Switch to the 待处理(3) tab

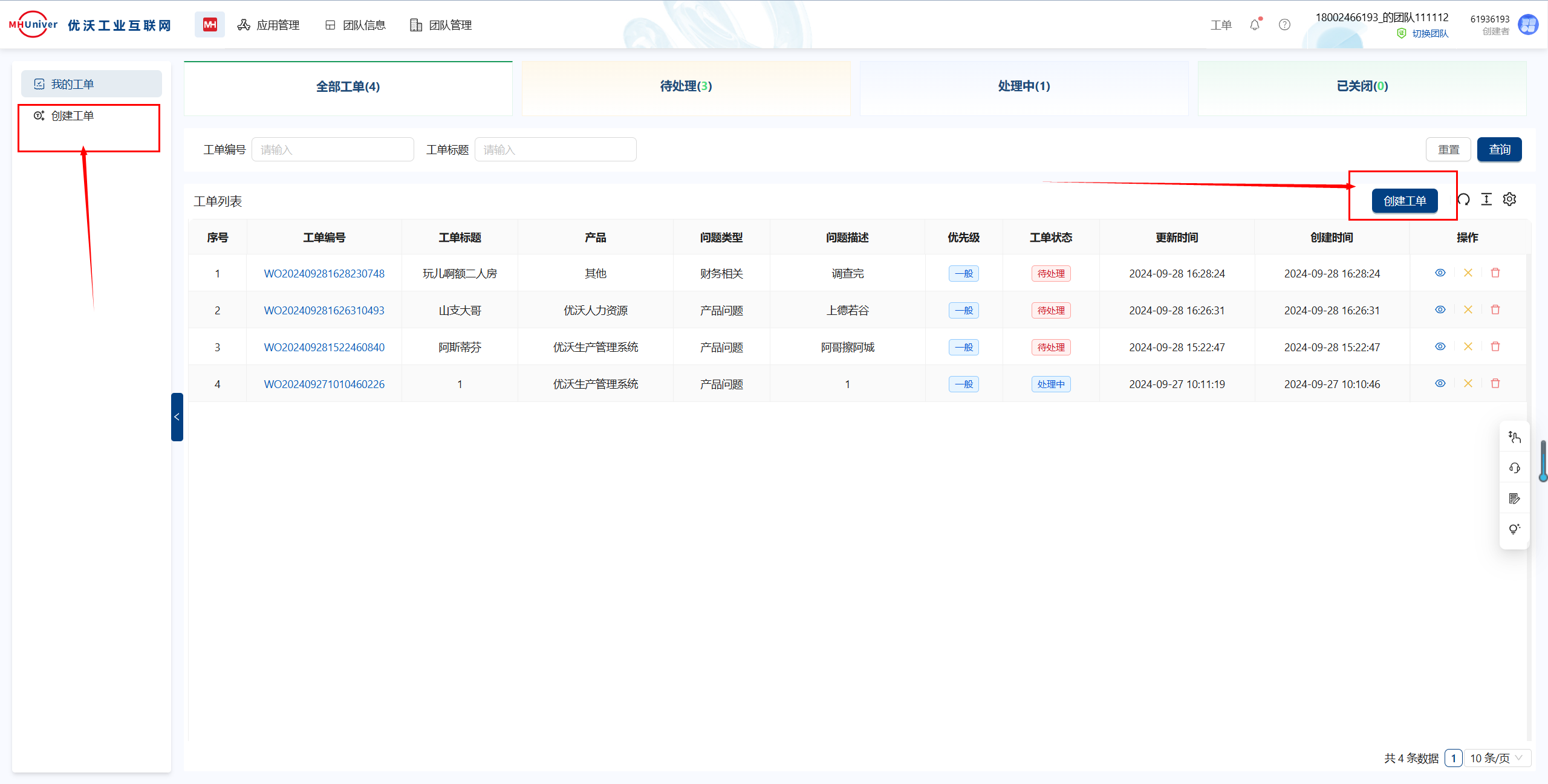686,86
